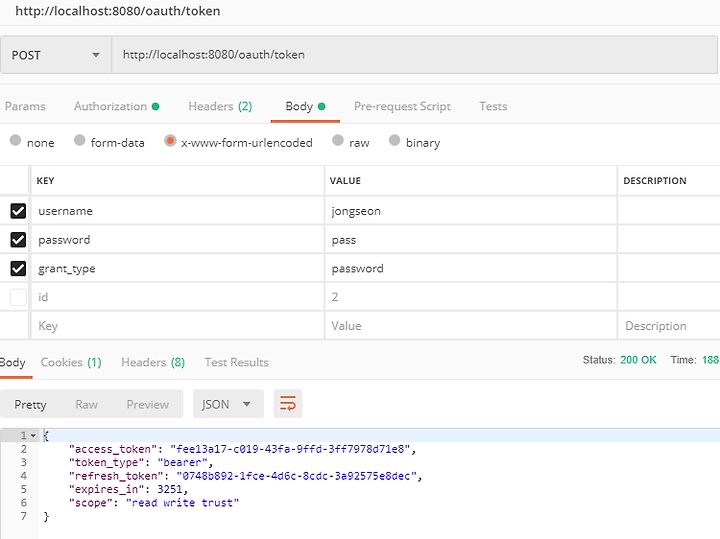Viewport: 720px width, 539px height.
Task: Enable the id row checkbox
Action: coord(18,297)
